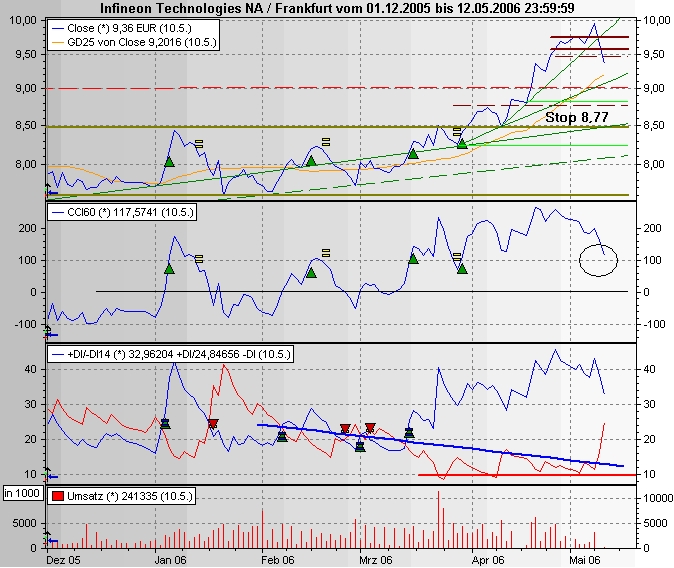This screenshot has width=674, height=568.
Task: Click February yellow marker on price chart
Action: [326, 142]
